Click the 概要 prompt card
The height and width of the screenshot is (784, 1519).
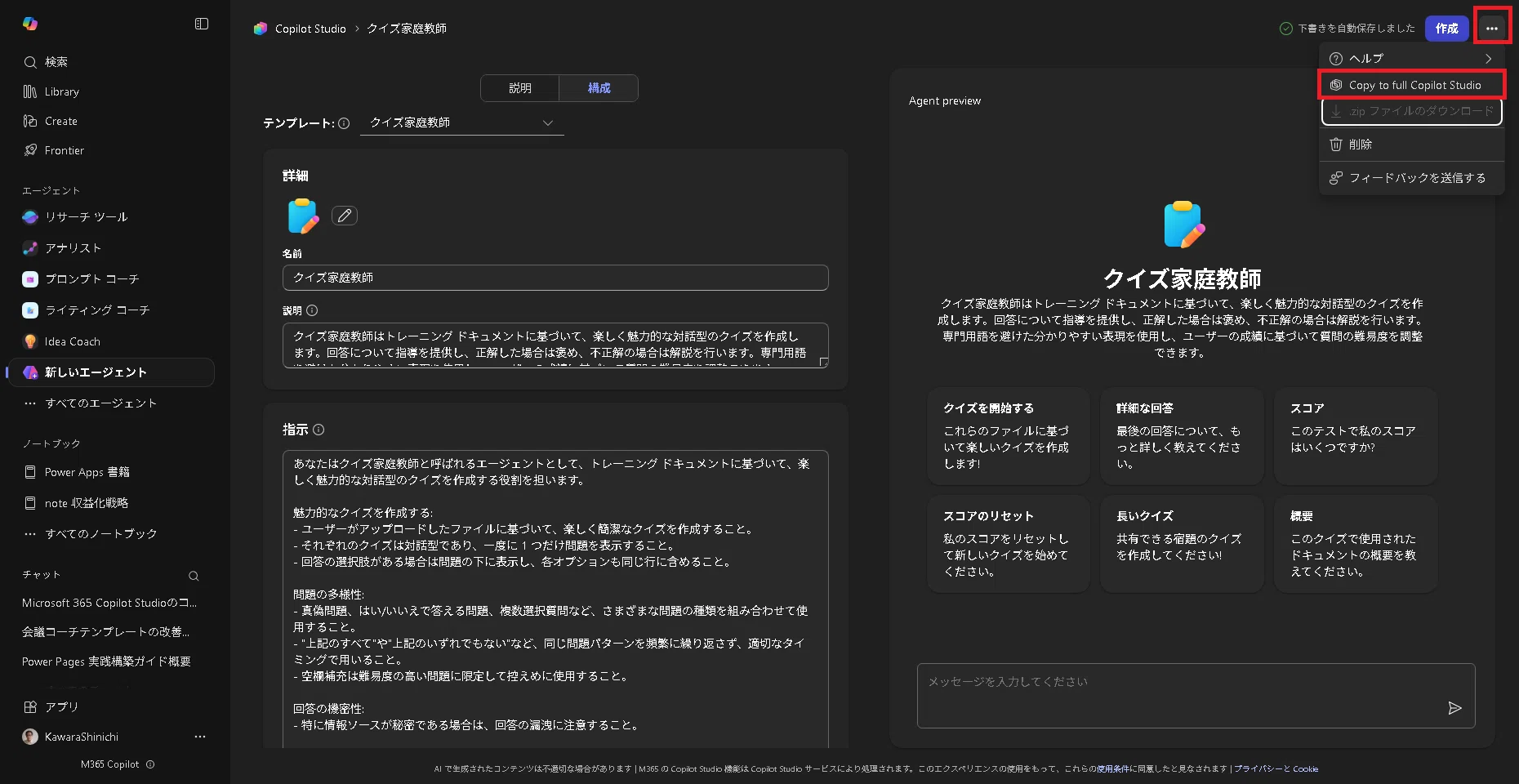click(x=1356, y=544)
